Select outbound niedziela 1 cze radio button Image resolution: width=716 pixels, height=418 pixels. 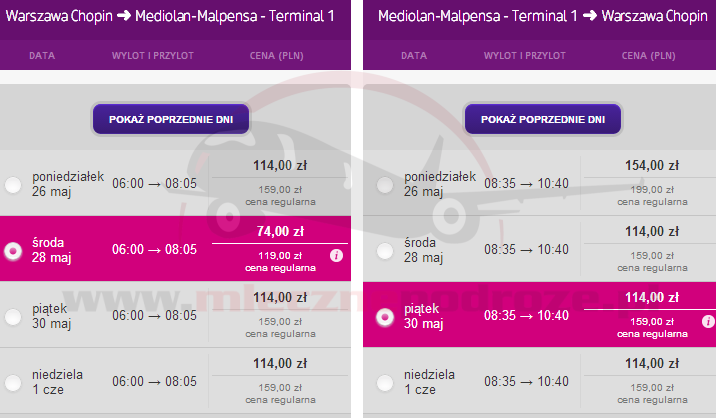[x=13, y=383]
